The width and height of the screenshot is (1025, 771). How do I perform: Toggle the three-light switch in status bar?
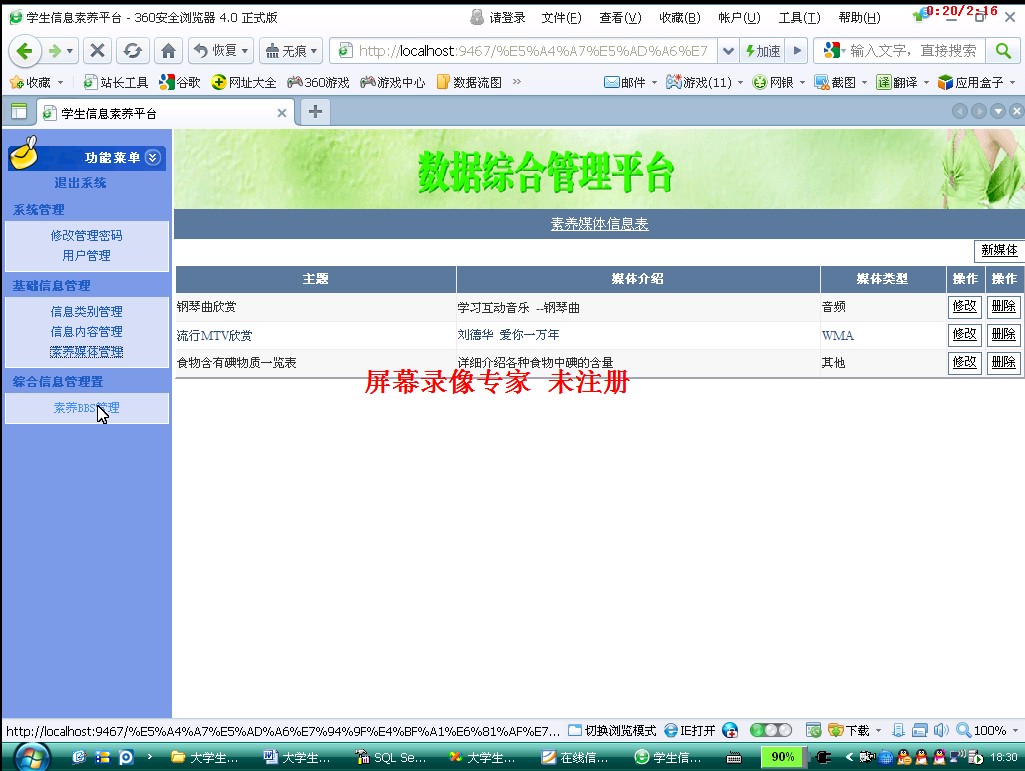771,730
